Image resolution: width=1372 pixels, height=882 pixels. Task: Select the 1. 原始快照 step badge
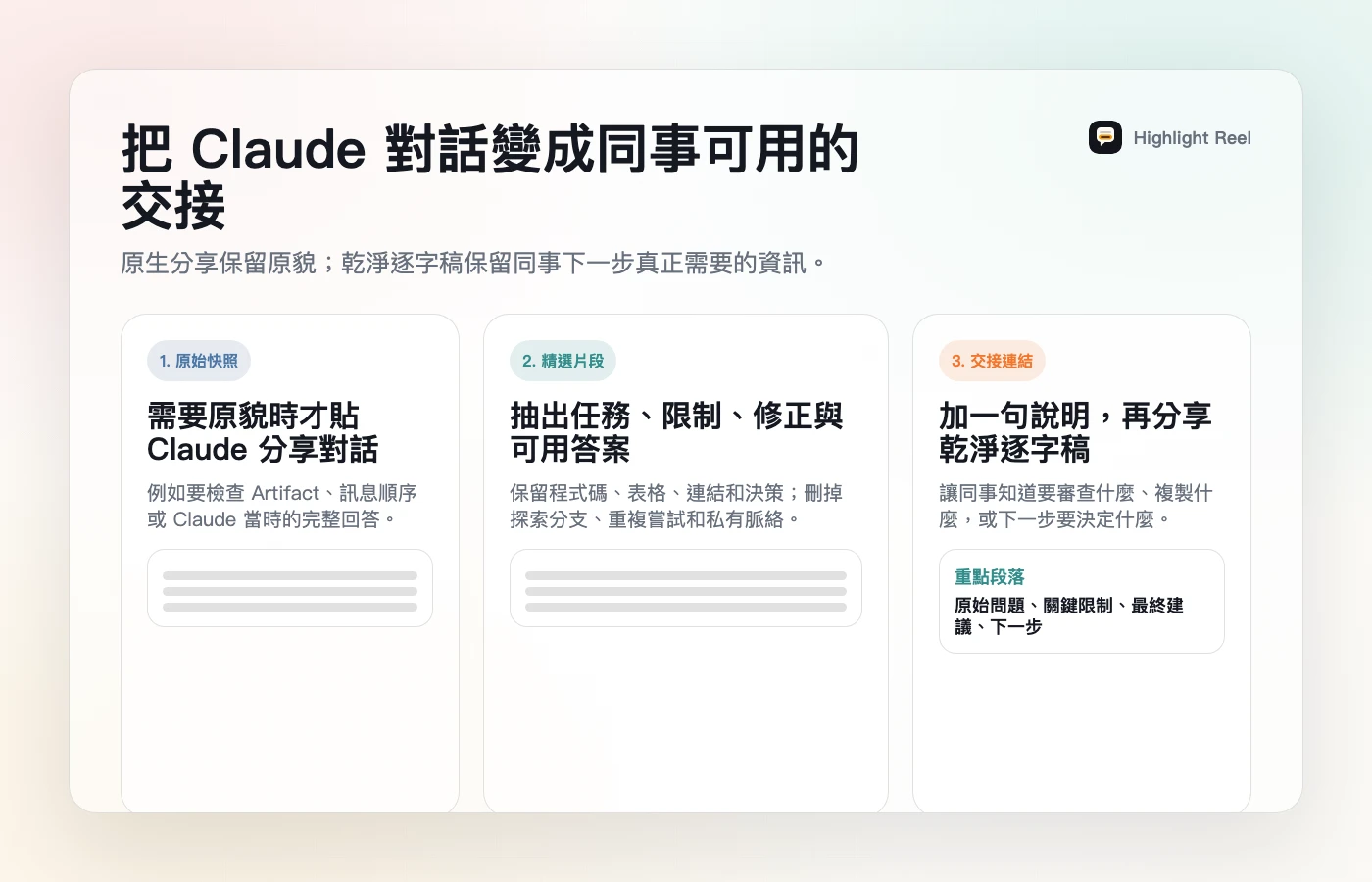[199, 361]
